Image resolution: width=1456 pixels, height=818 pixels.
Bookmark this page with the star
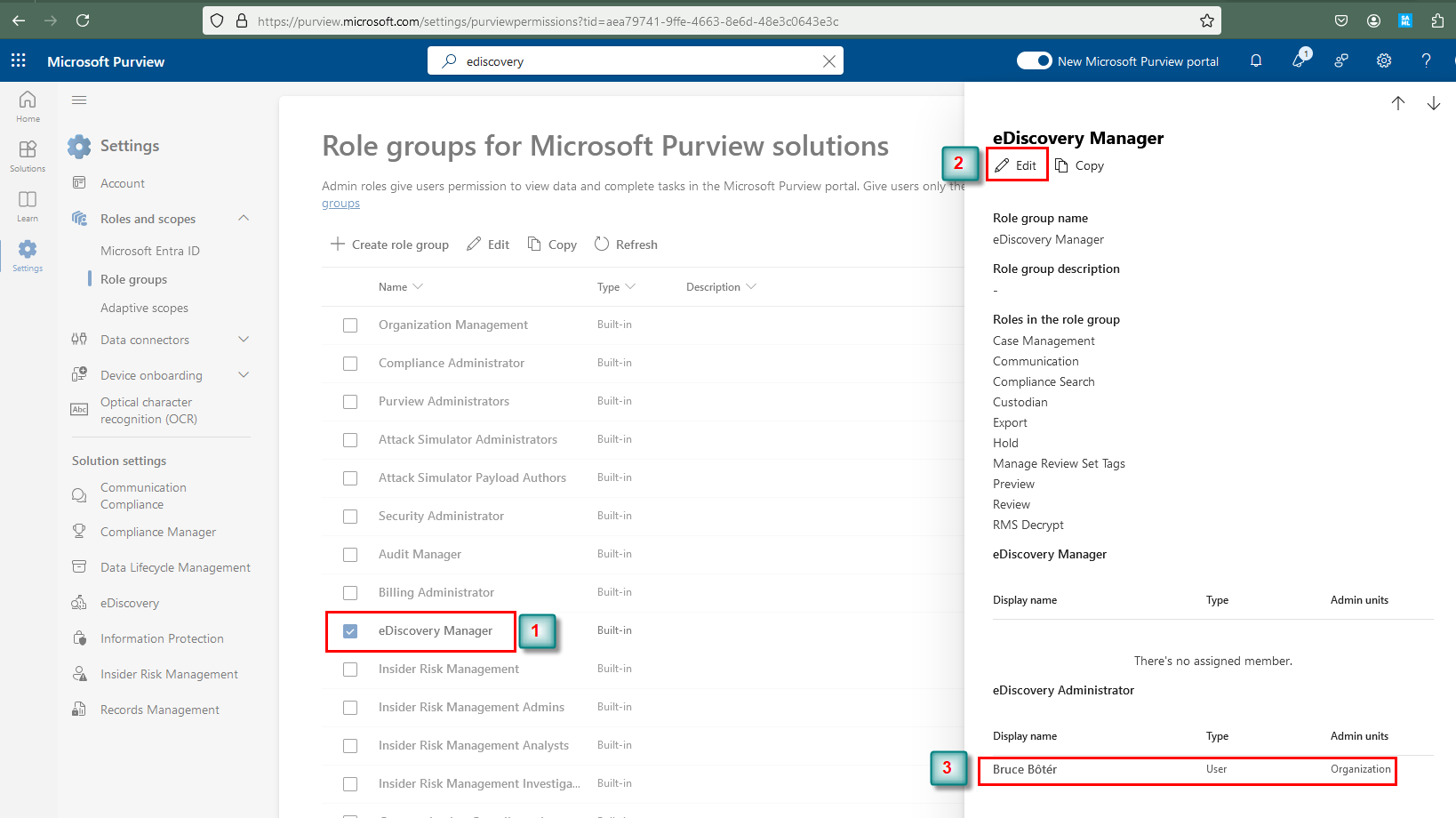pyautogui.click(x=1206, y=20)
